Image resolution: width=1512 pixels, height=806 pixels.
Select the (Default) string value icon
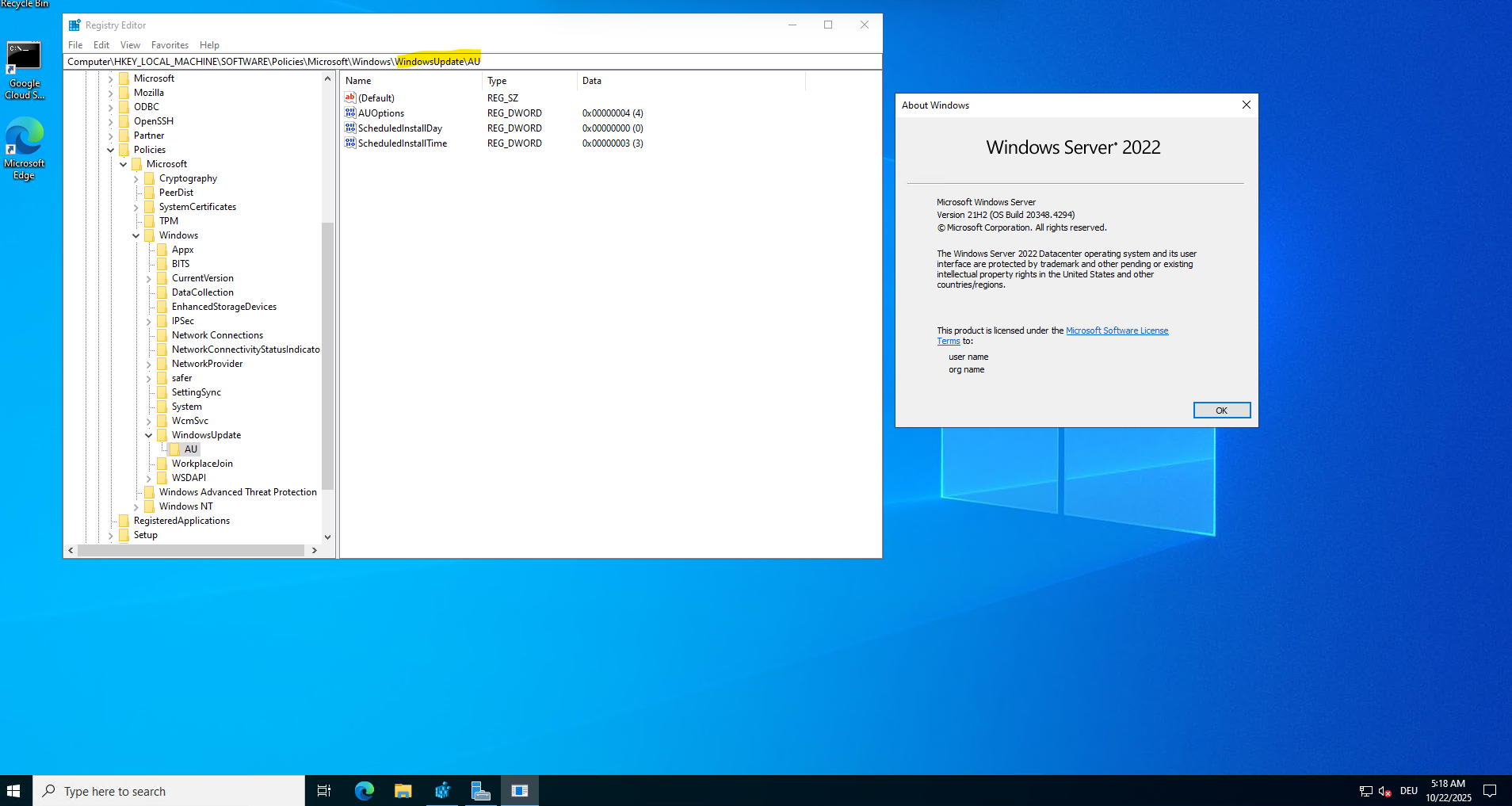350,97
